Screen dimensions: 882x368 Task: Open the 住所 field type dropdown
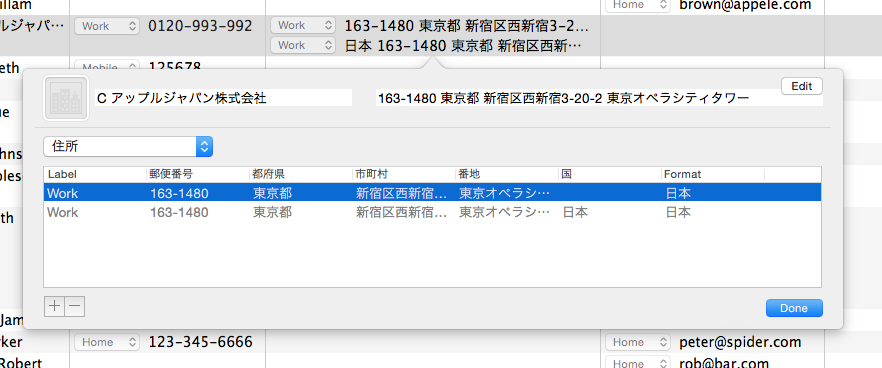pos(128,147)
